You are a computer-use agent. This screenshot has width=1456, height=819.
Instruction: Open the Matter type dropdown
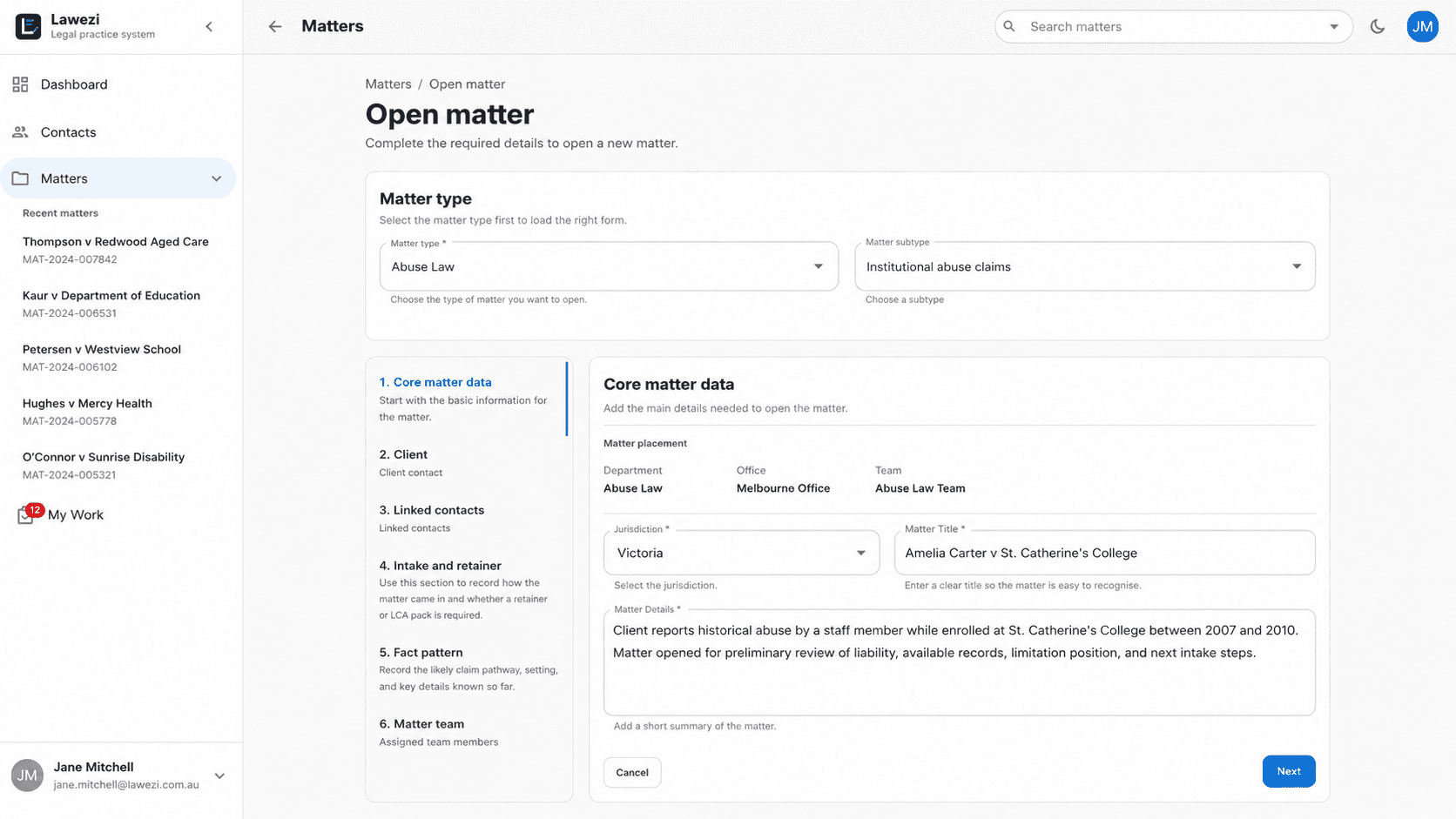coord(609,266)
